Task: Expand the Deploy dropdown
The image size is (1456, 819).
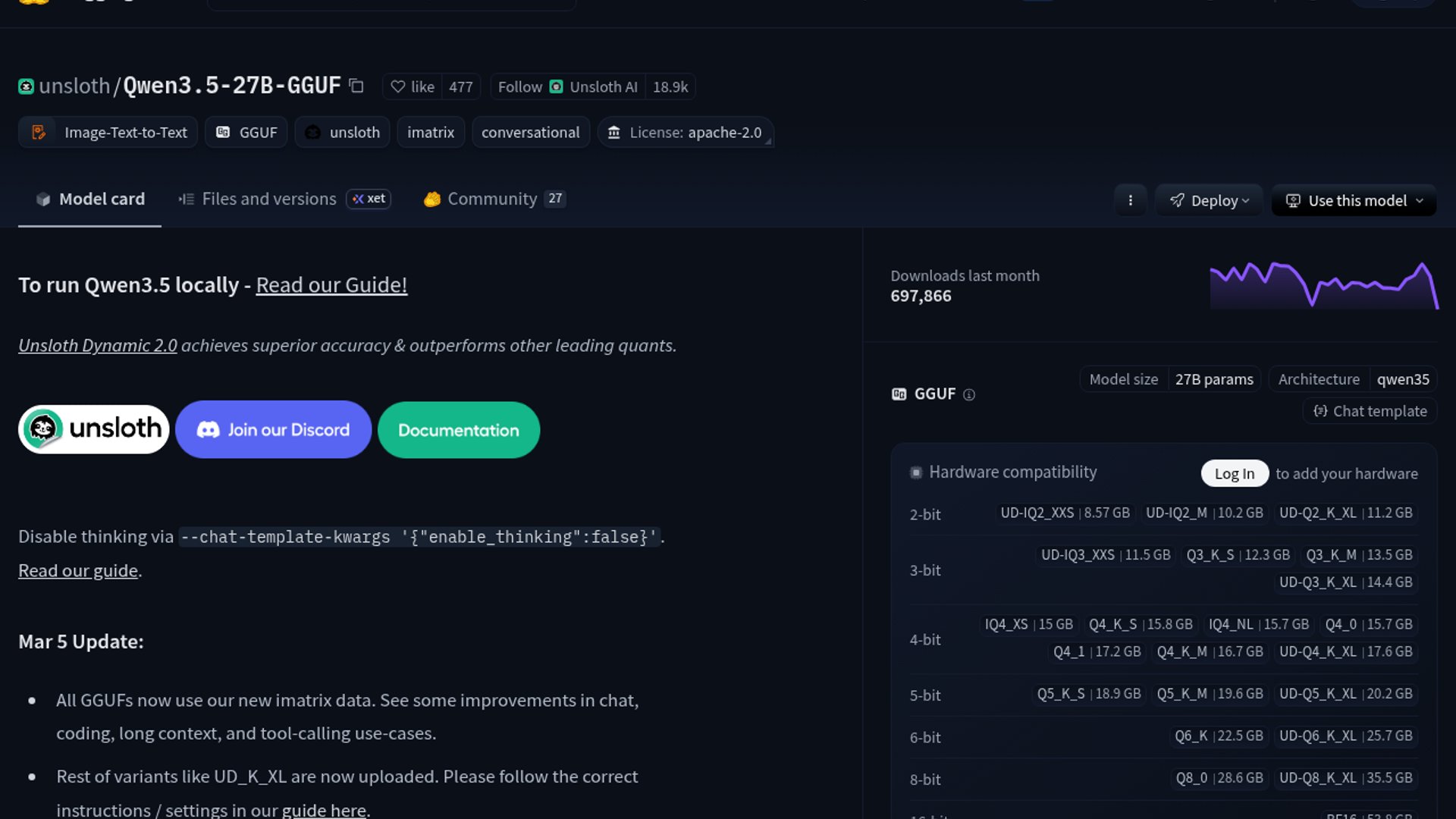Action: point(1209,200)
